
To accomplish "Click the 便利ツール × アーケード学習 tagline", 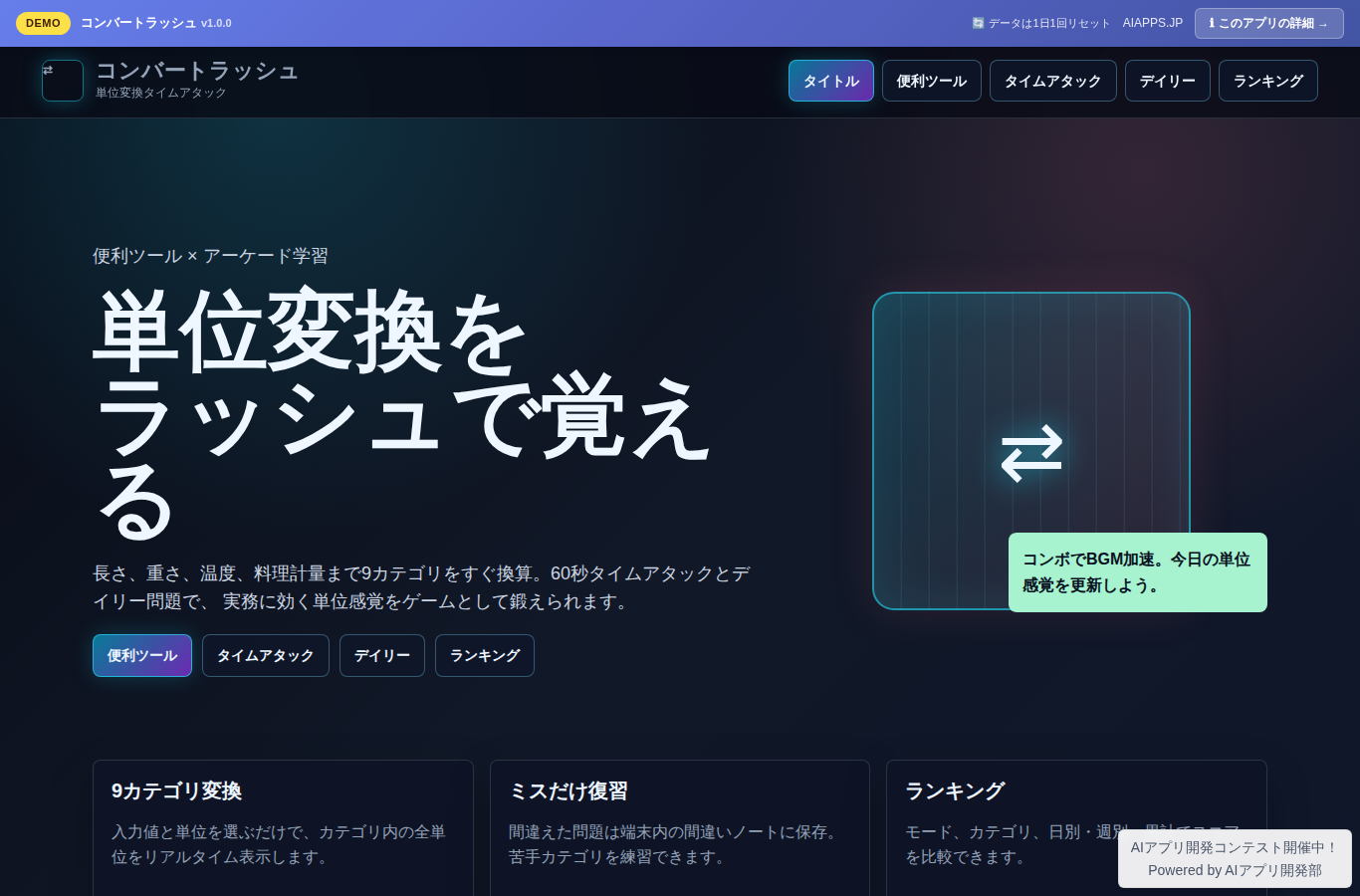I will tap(210, 256).
